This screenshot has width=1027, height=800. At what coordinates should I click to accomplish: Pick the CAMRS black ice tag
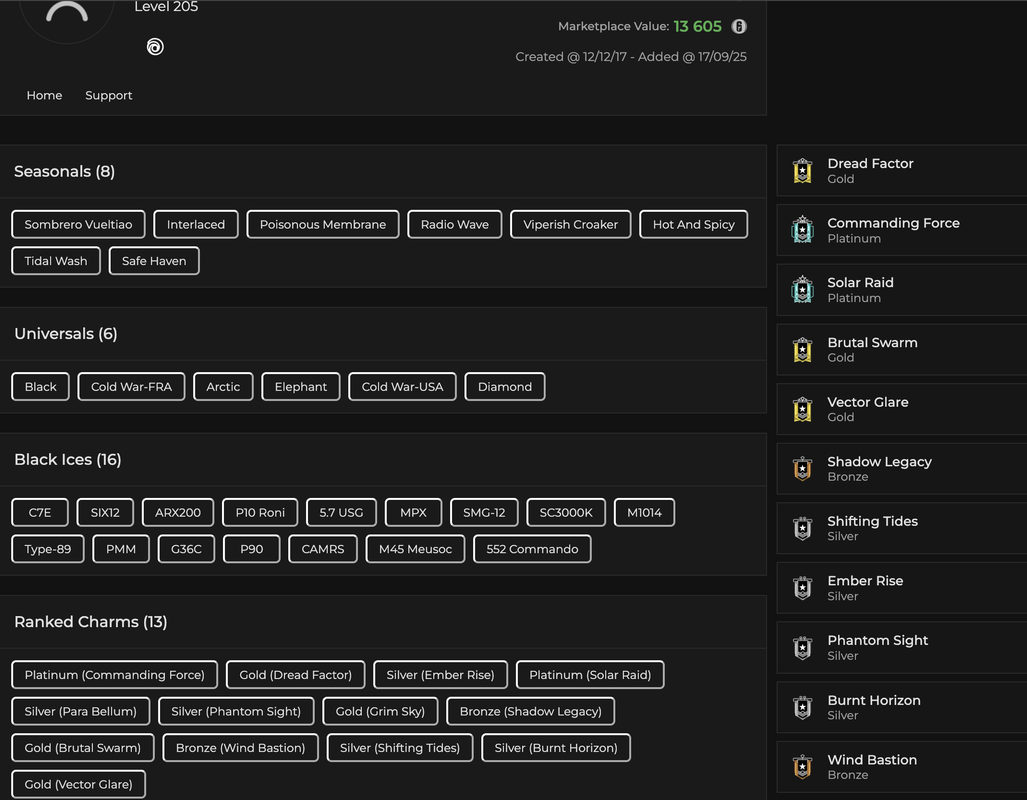click(x=323, y=549)
